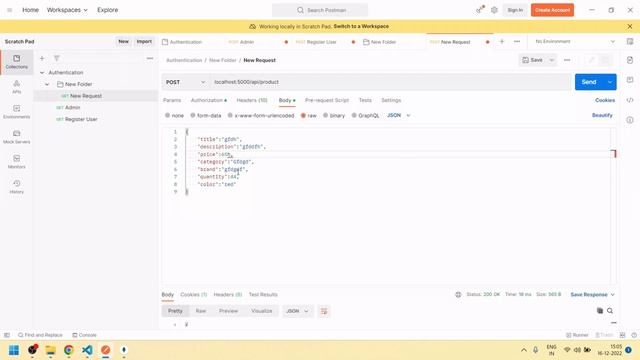
Task: Click the satellite sync icon in the header
Action: tap(480, 10)
